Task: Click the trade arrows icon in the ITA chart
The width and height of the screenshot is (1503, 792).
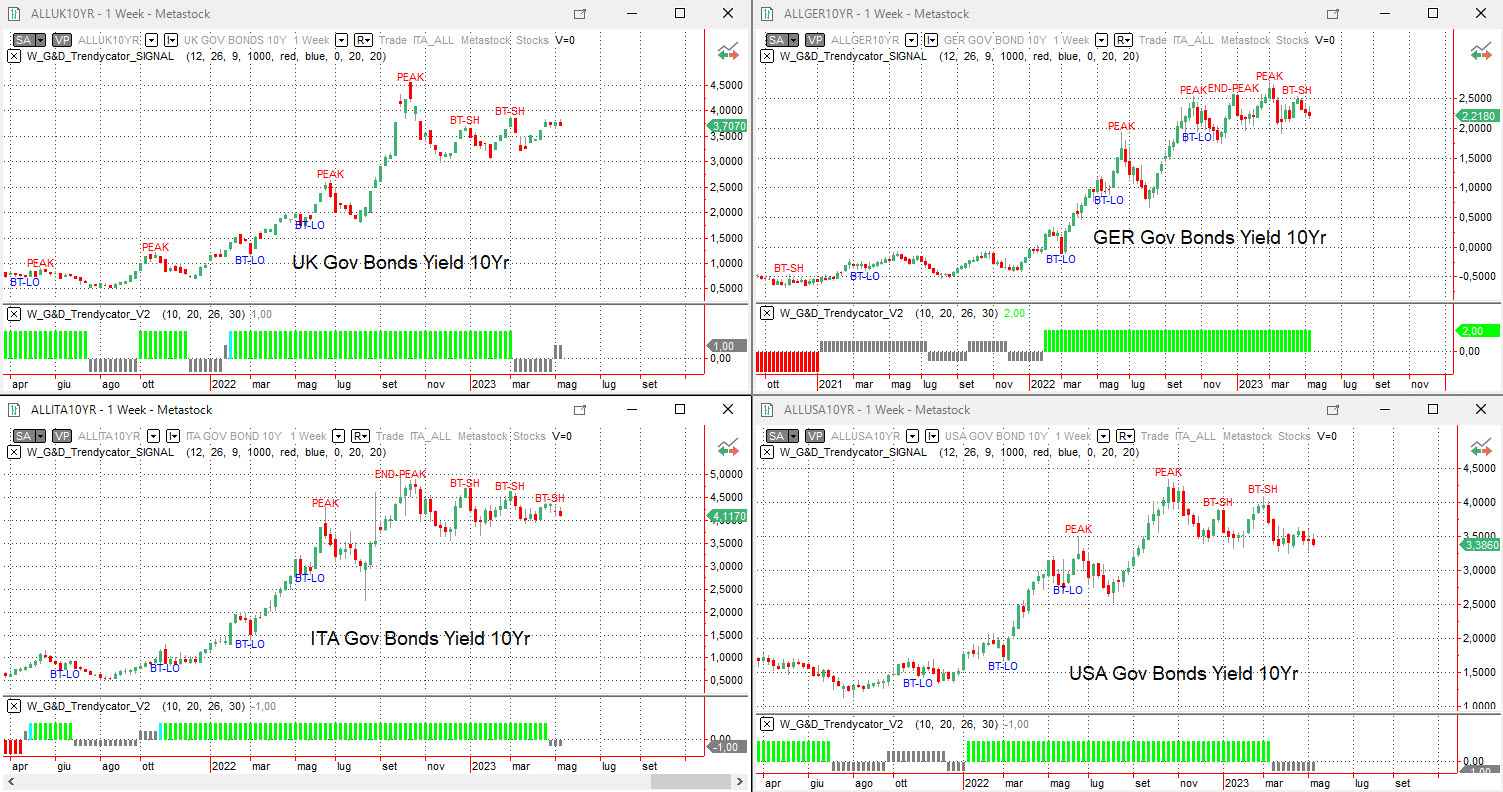Action: click(728, 447)
